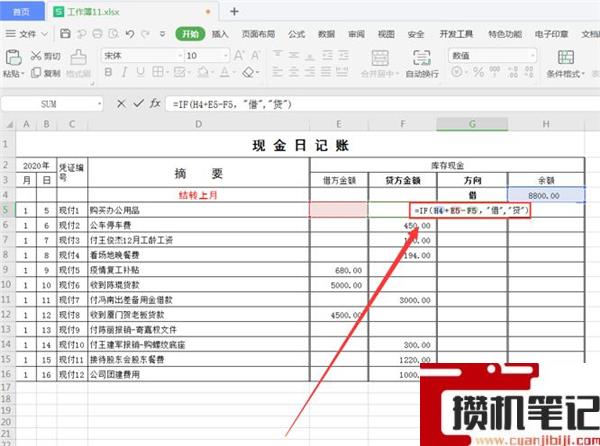
Task: Click the cell showing 5000.00
Action: tap(339, 285)
